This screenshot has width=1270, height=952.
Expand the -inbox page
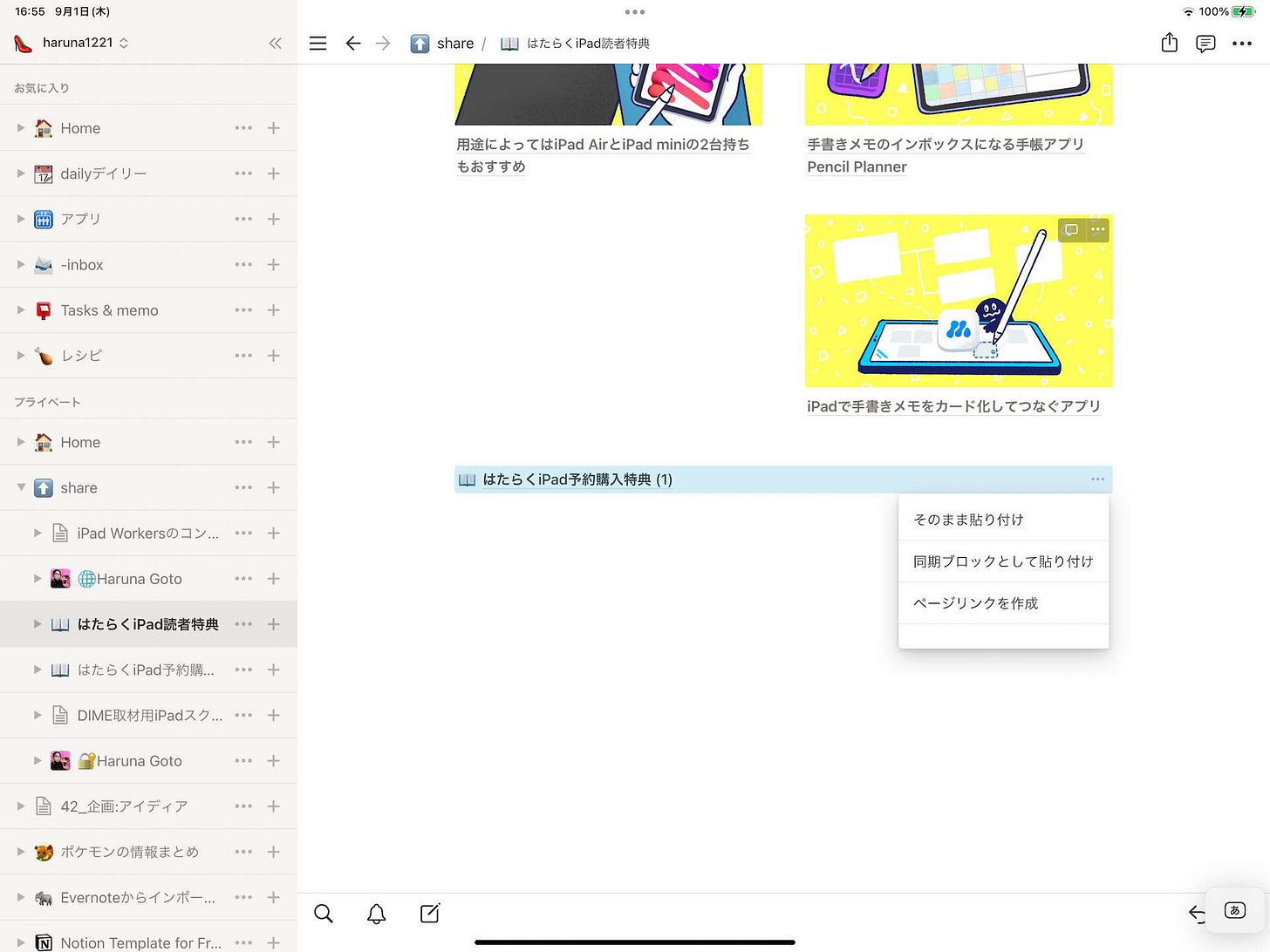click(21, 264)
